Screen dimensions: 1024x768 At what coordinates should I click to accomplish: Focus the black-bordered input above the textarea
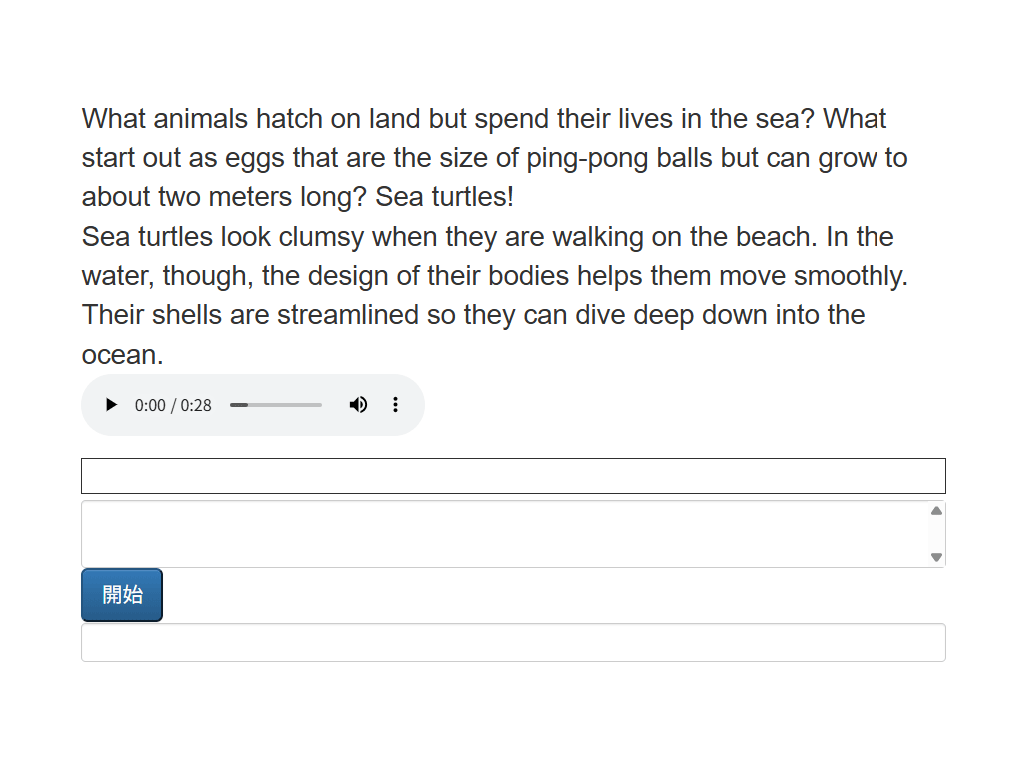coord(513,476)
